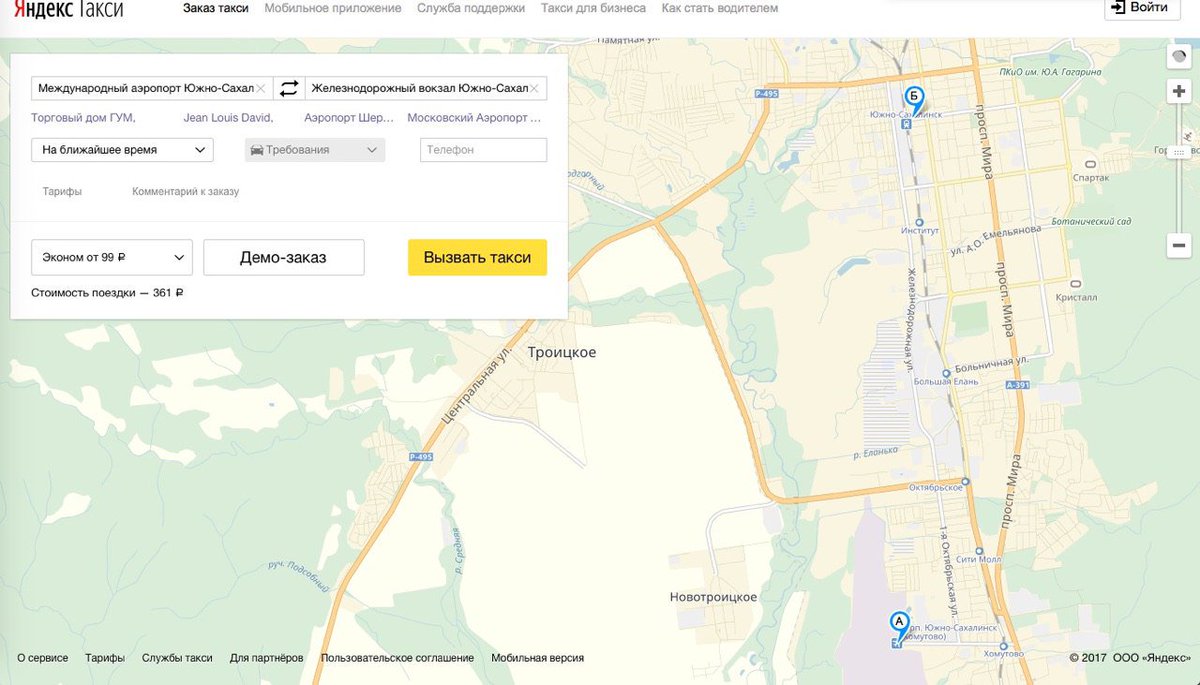The image size is (1200, 685).
Task: Choose suggestion Торговый дом ГУМ
Action: (x=84, y=118)
